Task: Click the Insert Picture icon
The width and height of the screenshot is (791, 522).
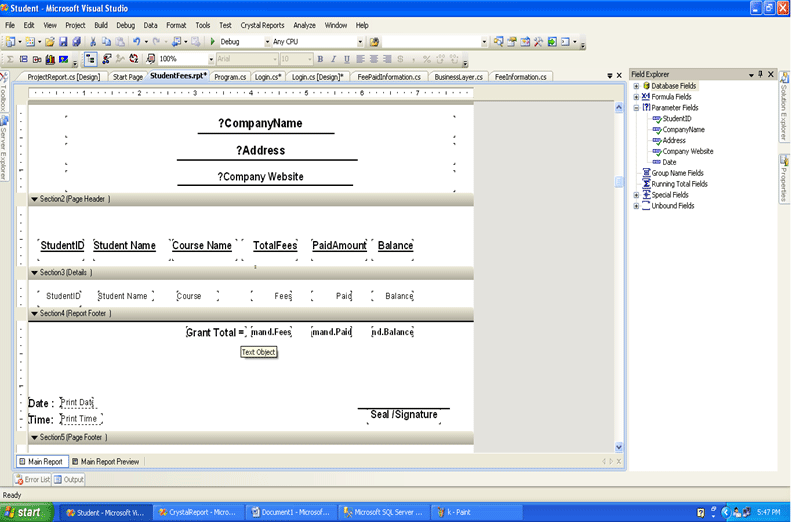Action: (x=64, y=60)
